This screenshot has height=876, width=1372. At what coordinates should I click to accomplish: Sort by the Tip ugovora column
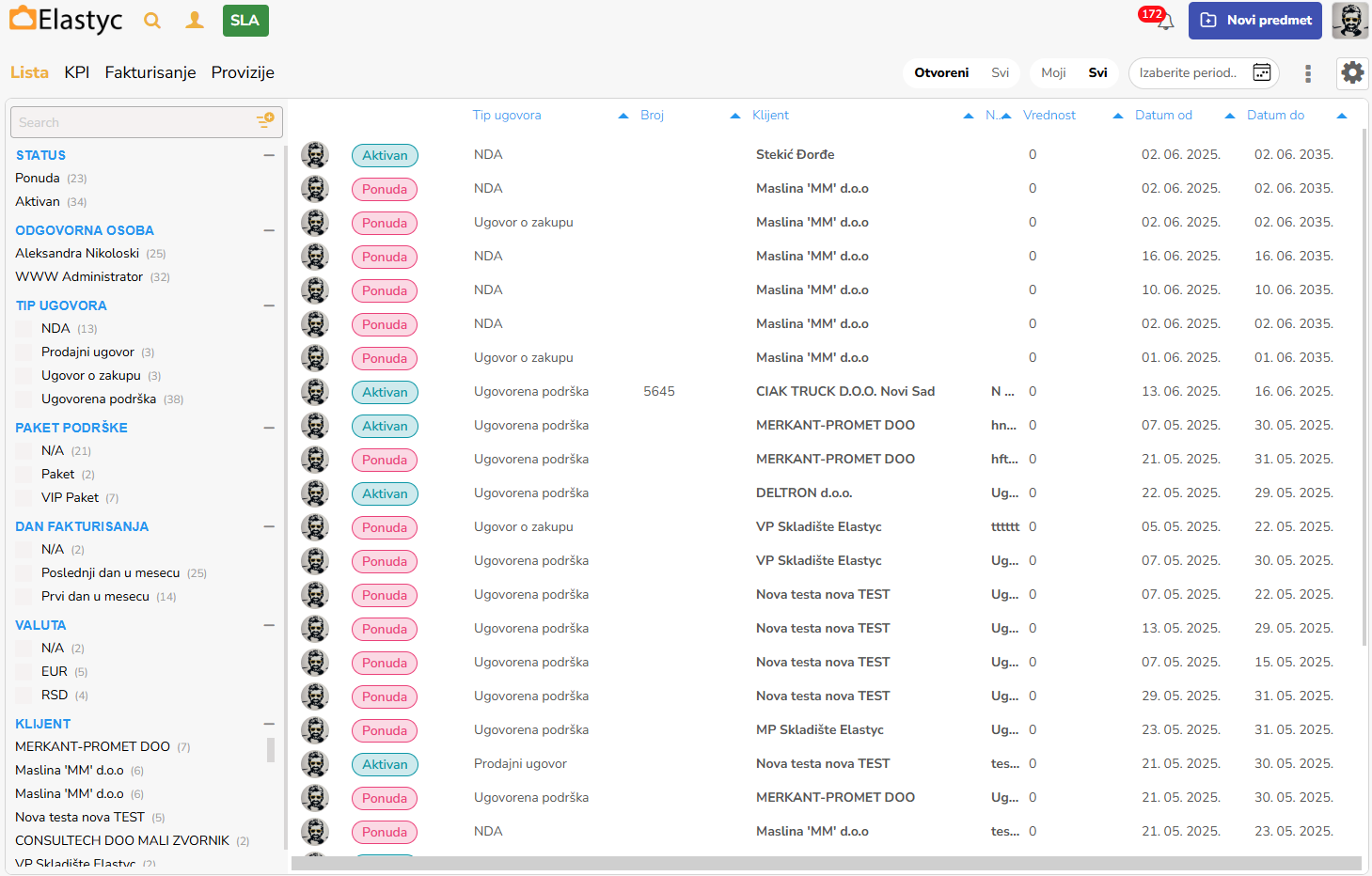coord(507,116)
